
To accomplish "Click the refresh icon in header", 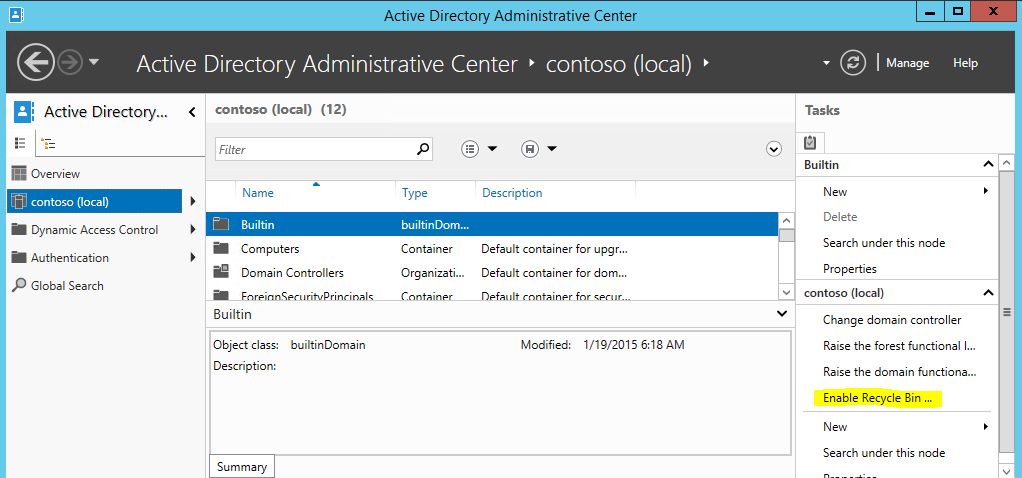I will point(852,63).
